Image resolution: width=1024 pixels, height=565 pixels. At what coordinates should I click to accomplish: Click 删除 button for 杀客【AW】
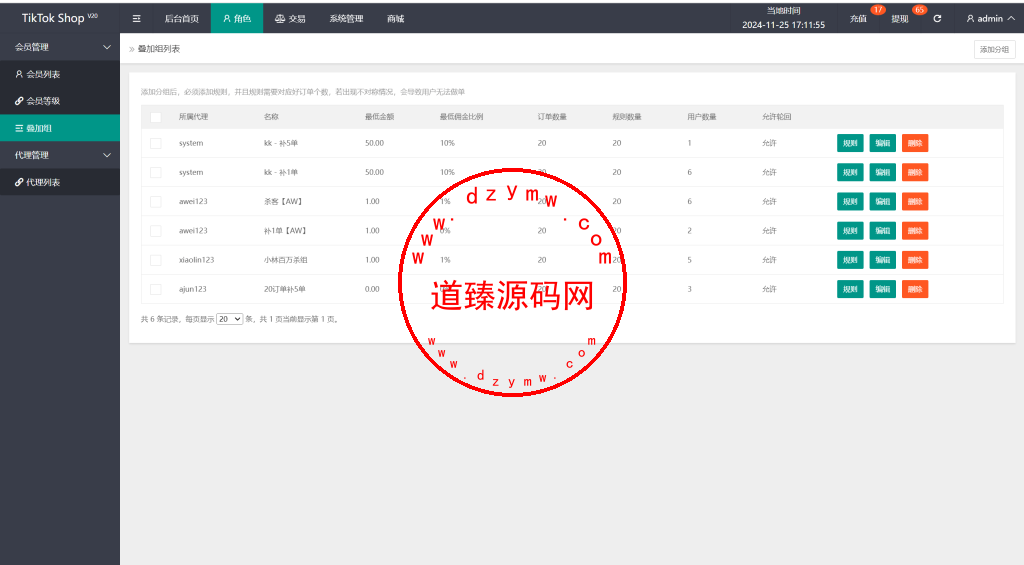(915, 202)
